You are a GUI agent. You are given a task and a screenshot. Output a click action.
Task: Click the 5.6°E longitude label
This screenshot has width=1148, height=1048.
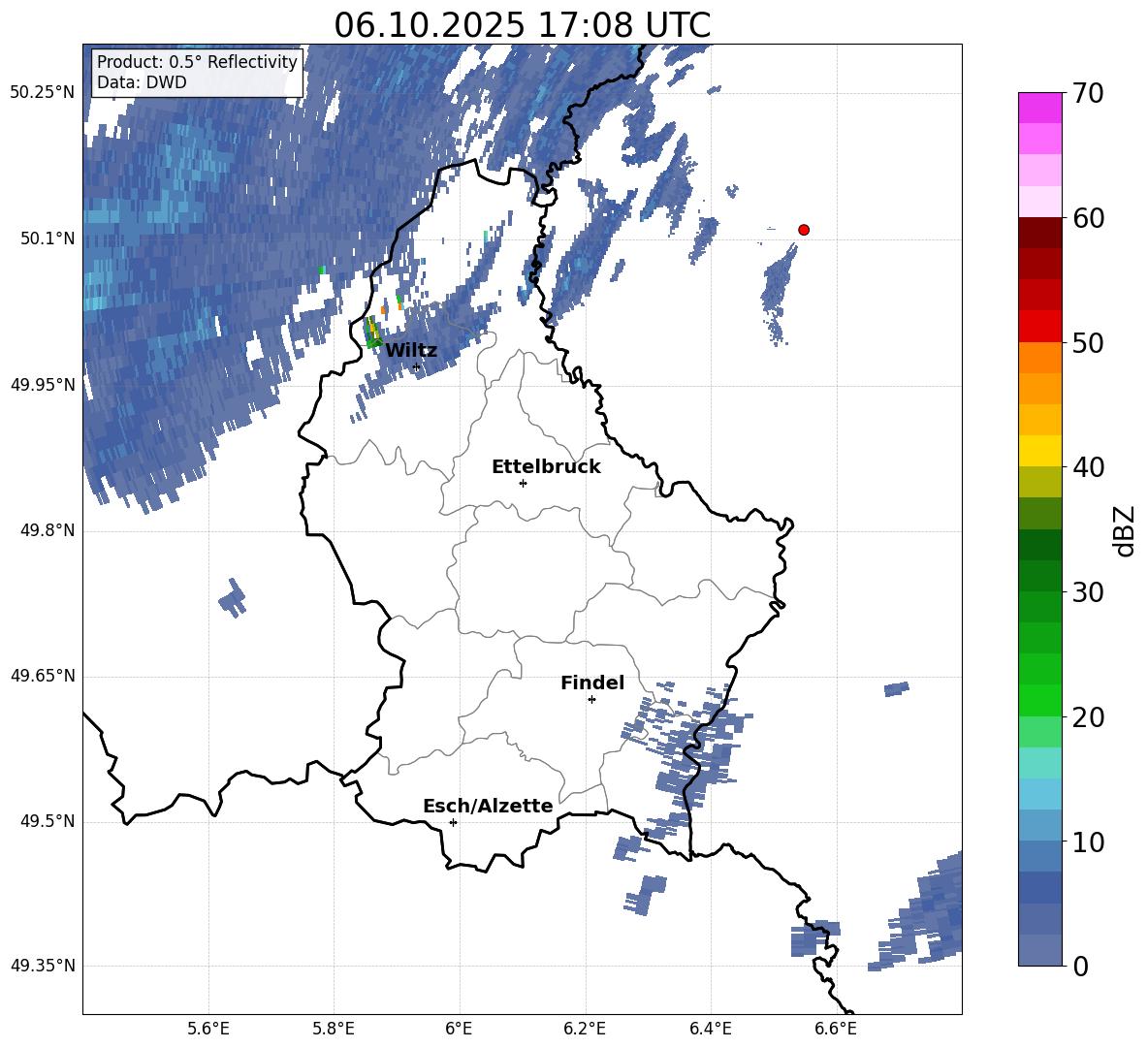208,1029
